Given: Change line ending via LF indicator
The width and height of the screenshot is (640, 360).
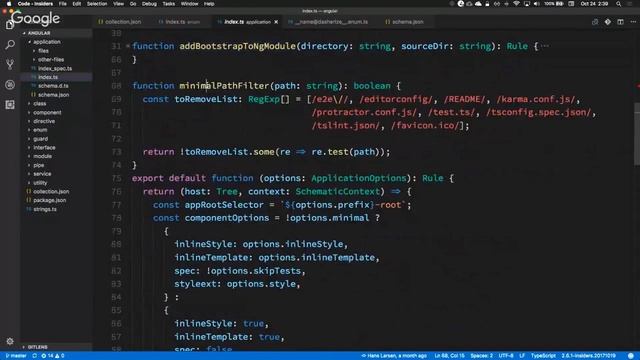Looking at the screenshot, I should (522, 356).
